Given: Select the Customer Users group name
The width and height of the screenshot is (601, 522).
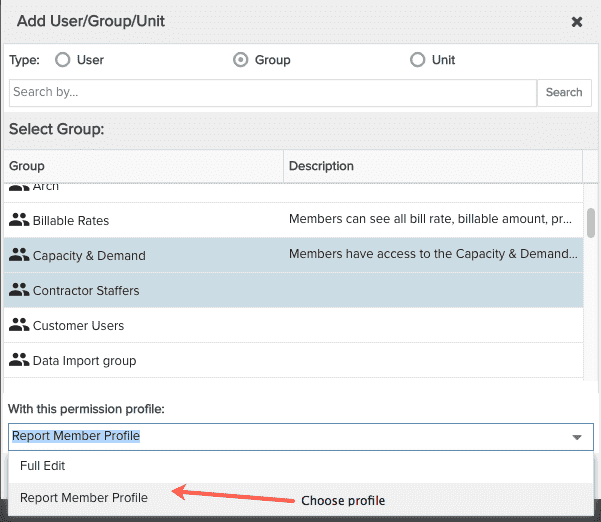Looking at the screenshot, I should [79, 326].
